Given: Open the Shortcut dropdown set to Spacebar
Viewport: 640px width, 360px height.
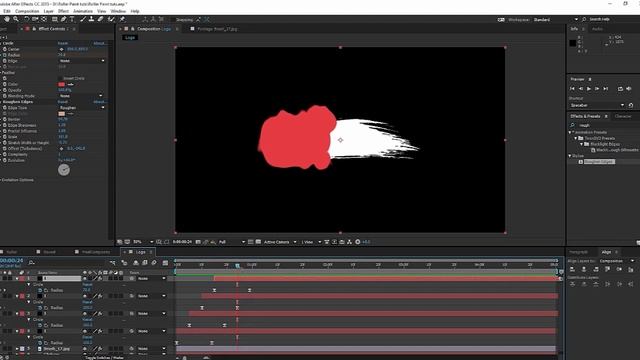Looking at the screenshot, I should (x=597, y=105).
